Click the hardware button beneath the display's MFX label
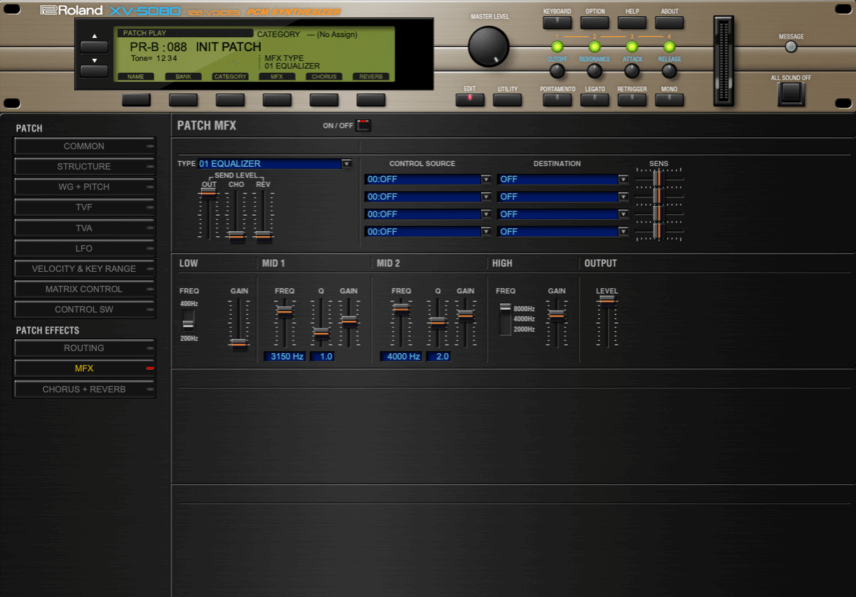Screen dimensions: 856x597 click(277, 100)
